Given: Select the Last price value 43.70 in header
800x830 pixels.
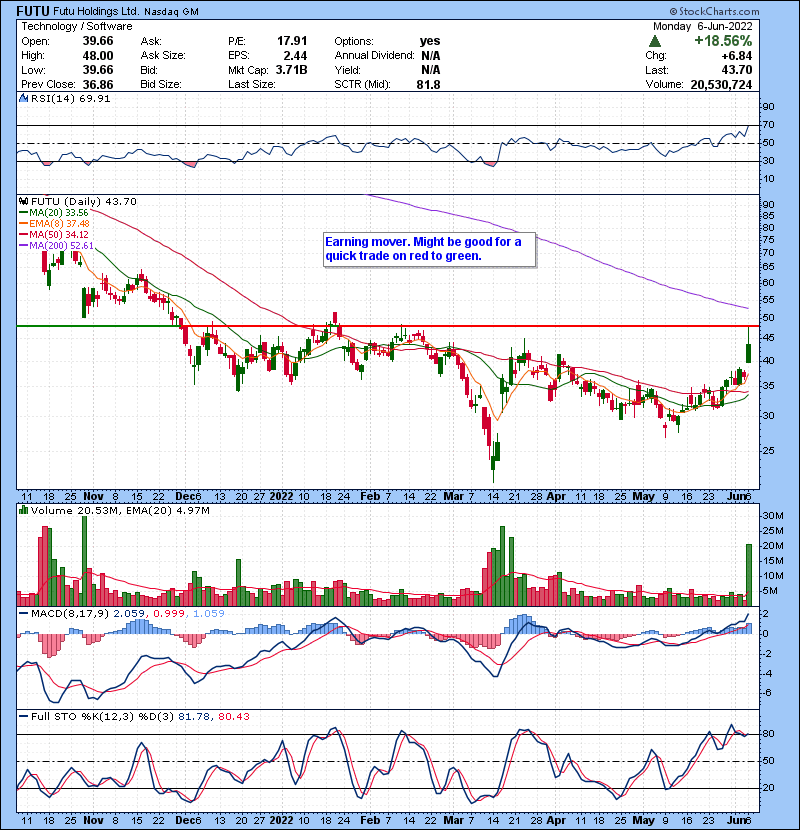Looking at the screenshot, I should (x=736, y=70).
